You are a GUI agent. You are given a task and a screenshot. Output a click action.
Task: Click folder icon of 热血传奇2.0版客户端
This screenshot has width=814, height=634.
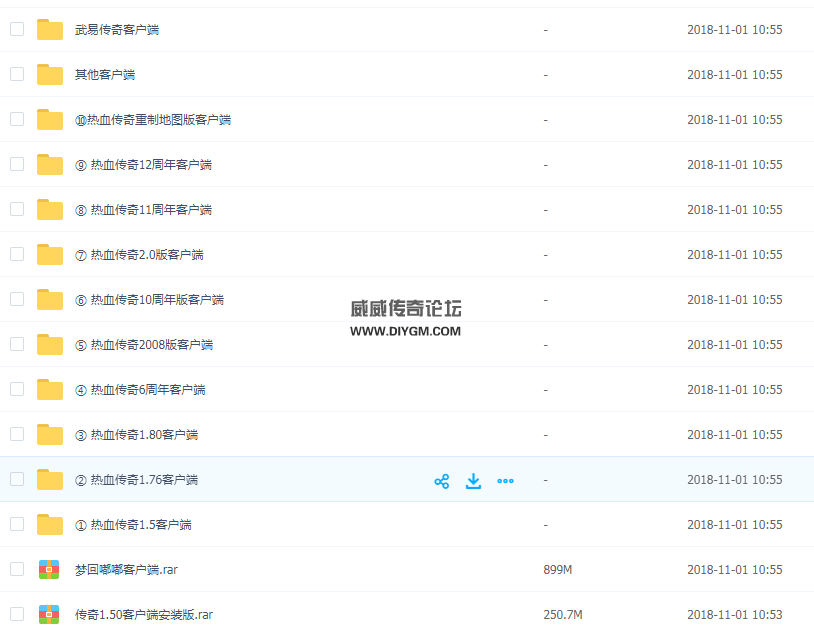(50, 254)
